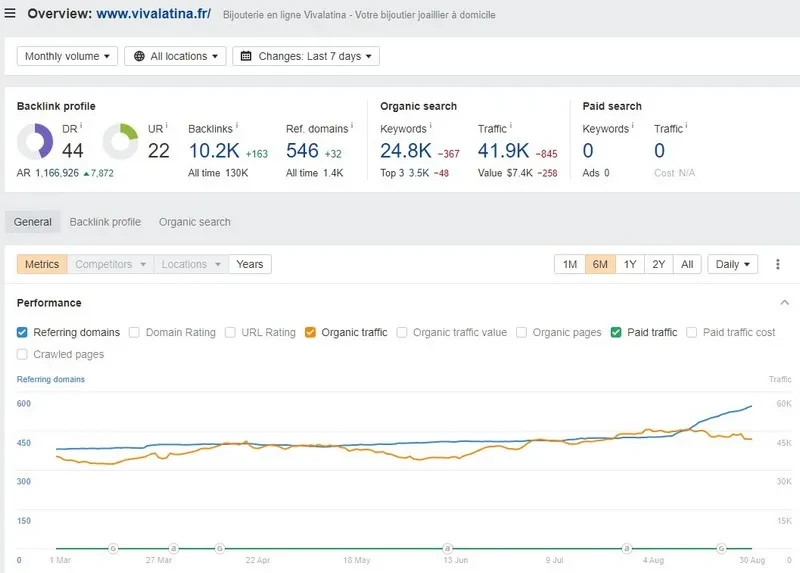800x573 pixels.
Task: Click the Referring domains axis label
Action: [x=51, y=379]
